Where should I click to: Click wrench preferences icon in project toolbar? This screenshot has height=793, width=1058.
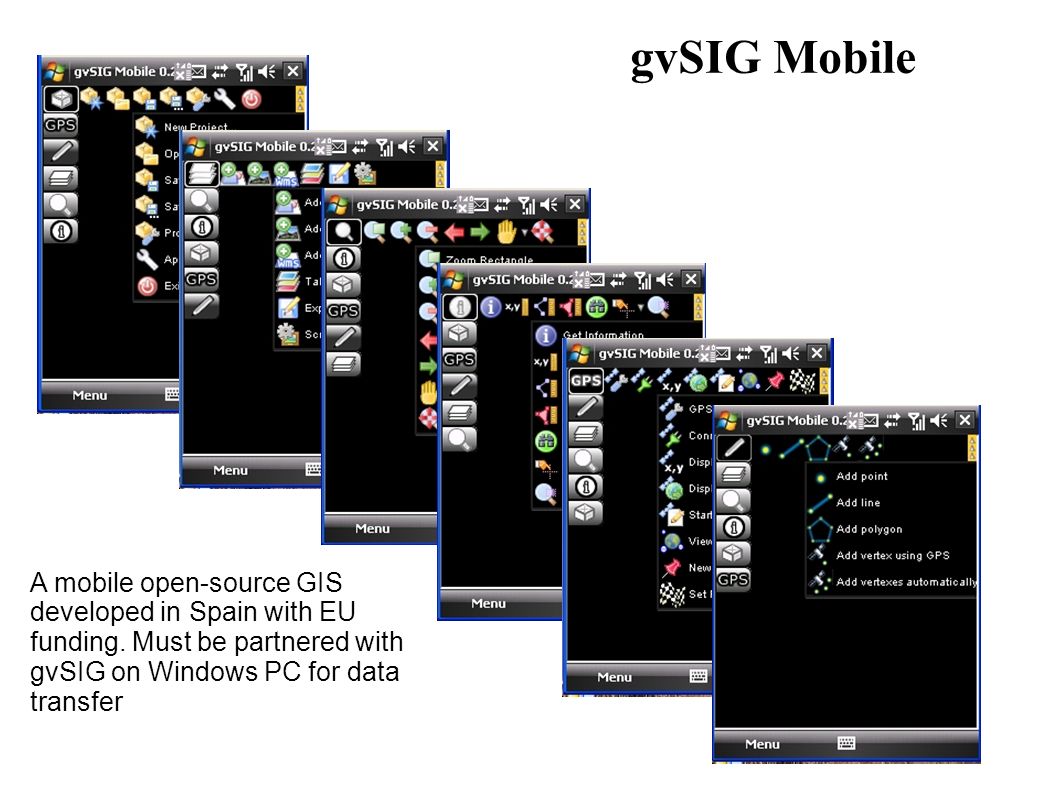224,99
